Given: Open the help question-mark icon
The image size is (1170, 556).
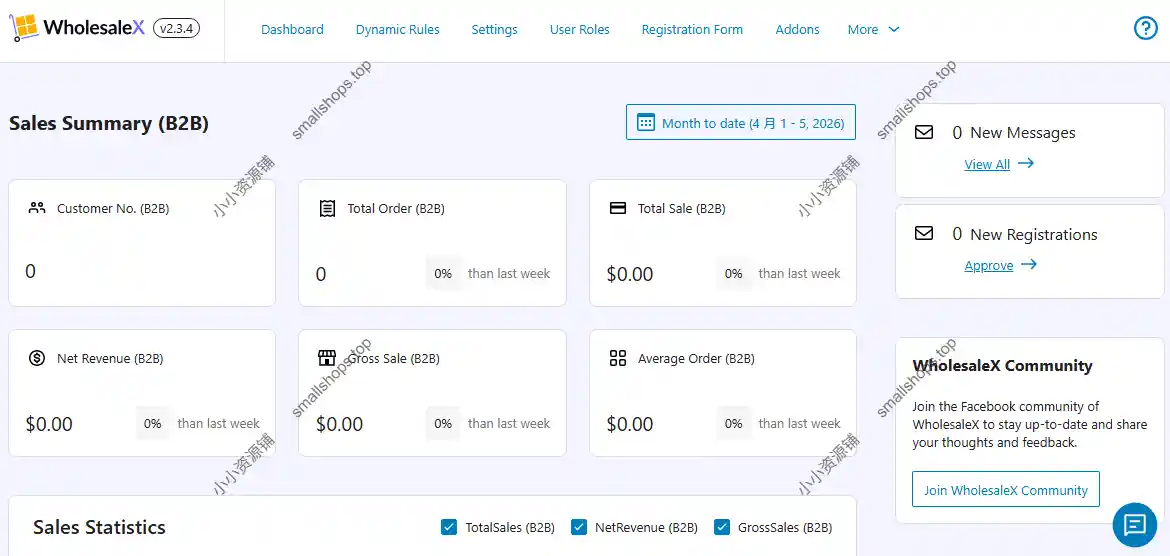Looking at the screenshot, I should (1145, 28).
